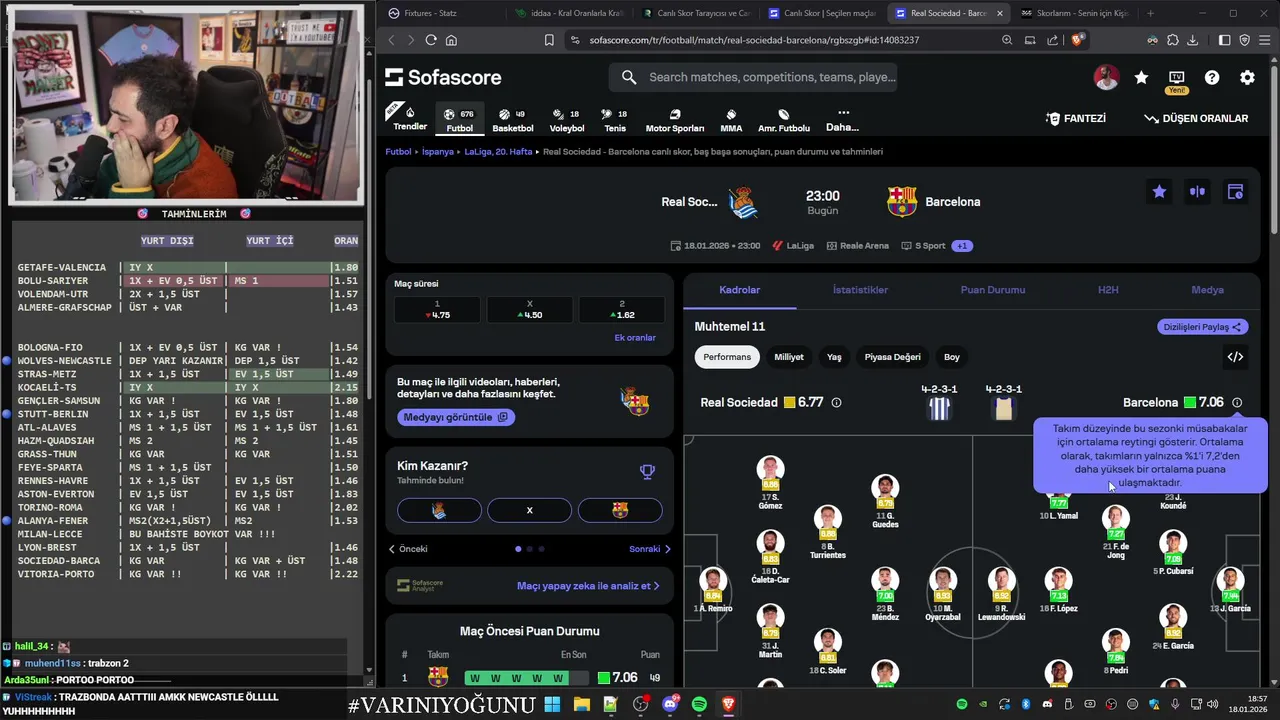Switch to H2H tab
This screenshot has width=1280, height=720.
coord(1108,290)
